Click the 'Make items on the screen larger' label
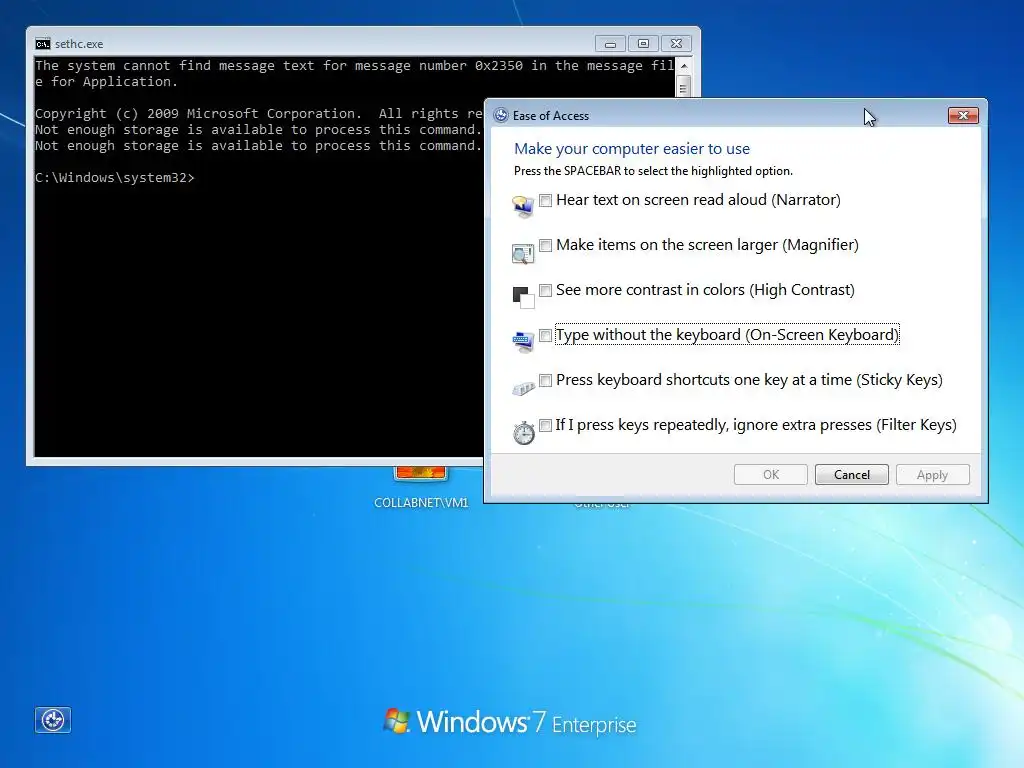Image resolution: width=1024 pixels, height=768 pixels. (x=707, y=245)
